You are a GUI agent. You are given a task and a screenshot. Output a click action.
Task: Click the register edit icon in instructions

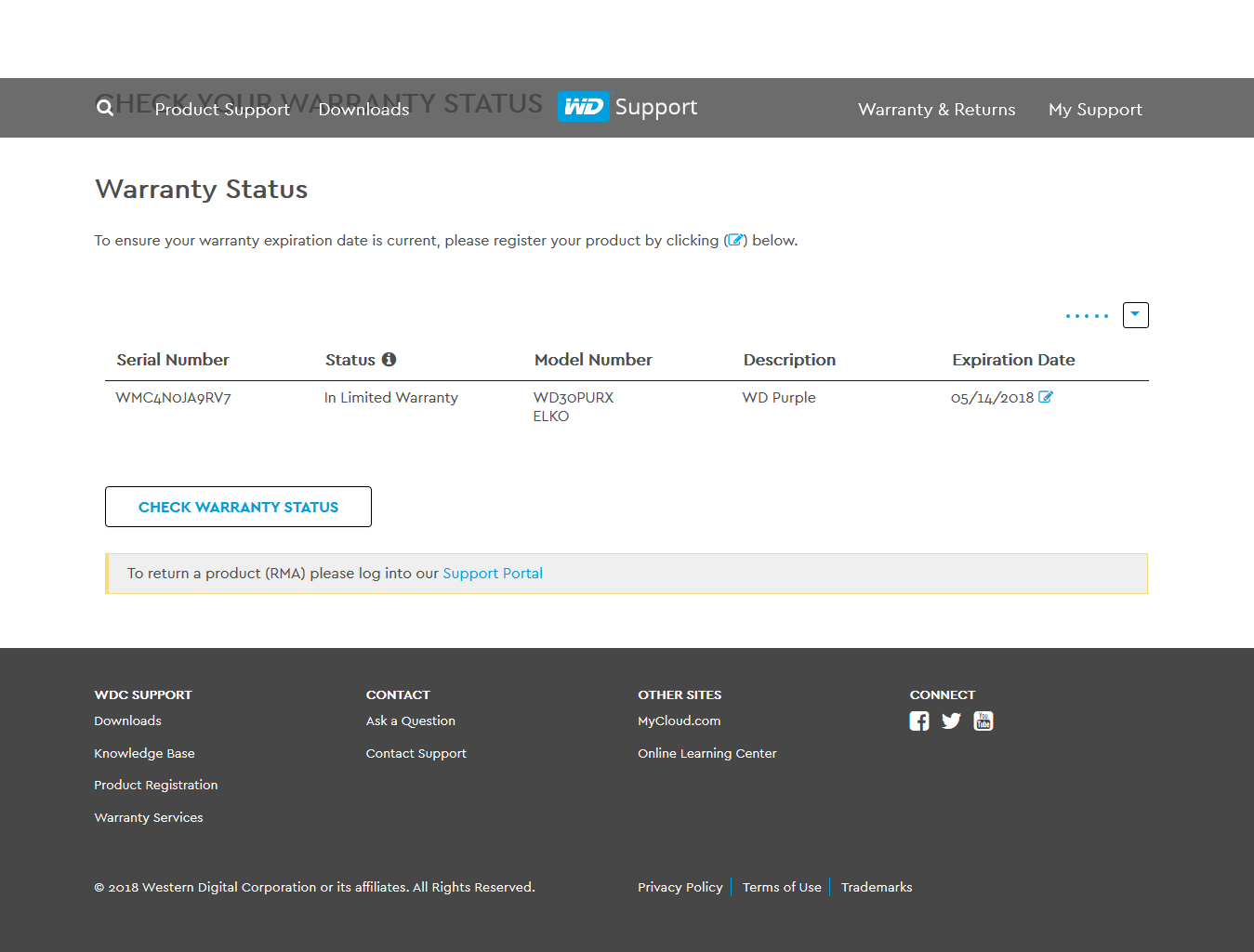point(735,240)
